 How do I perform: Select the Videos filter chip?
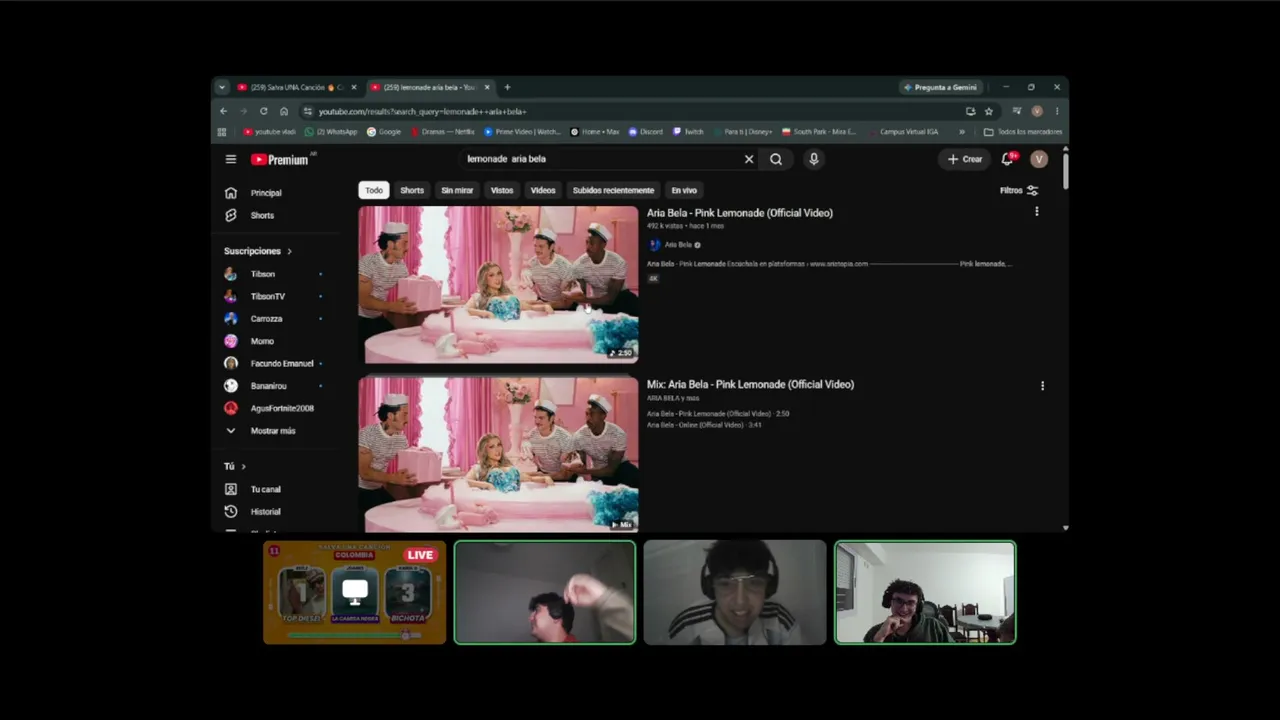pyautogui.click(x=543, y=190)
